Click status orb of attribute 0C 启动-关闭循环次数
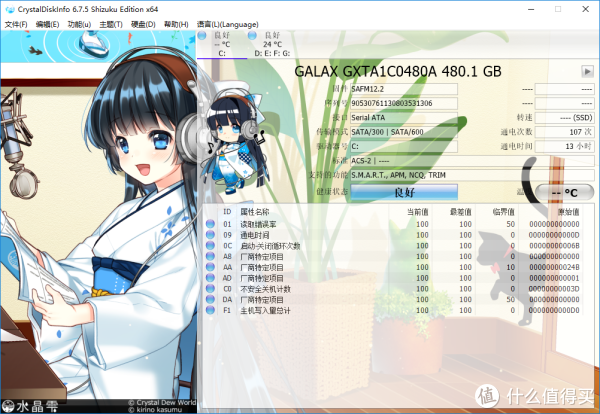600x414 pixels. (x=210, y=245)
